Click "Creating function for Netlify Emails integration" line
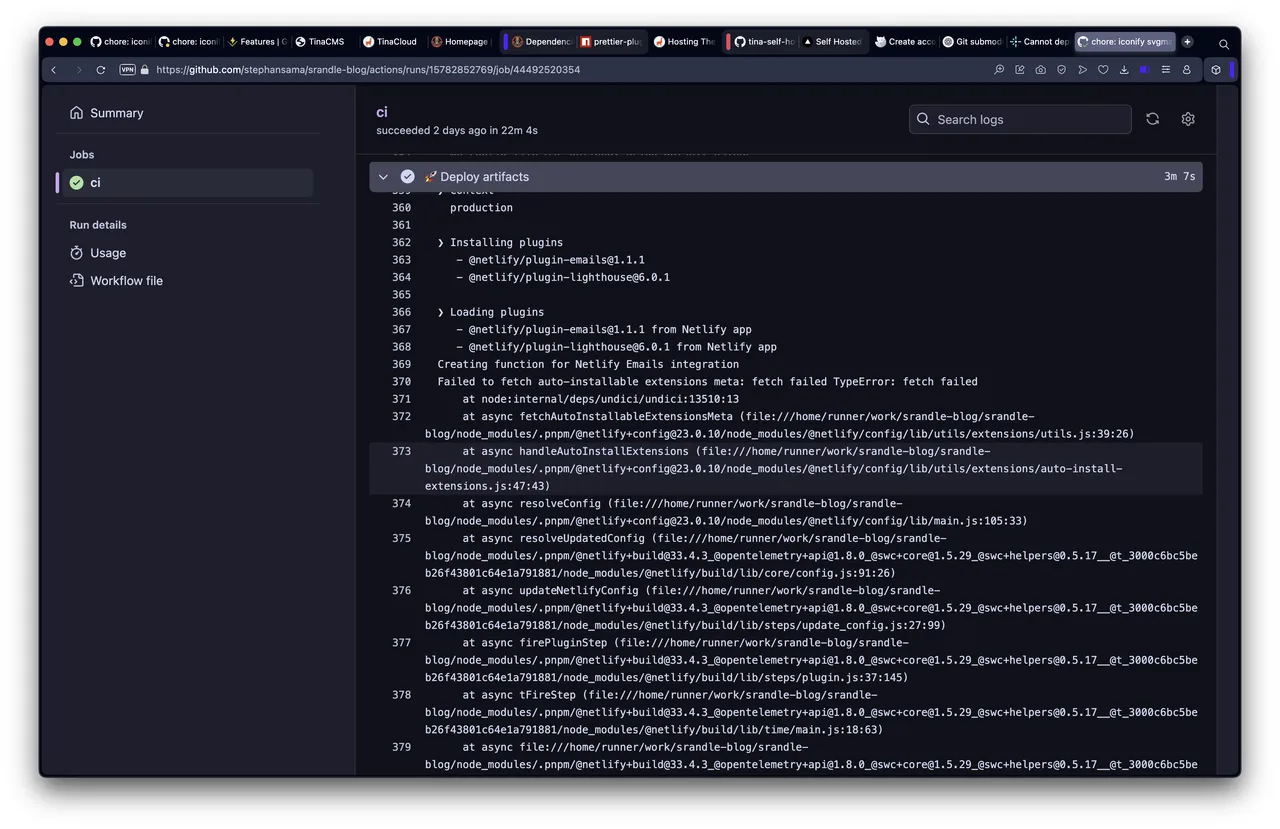 (x=588, y=364)
